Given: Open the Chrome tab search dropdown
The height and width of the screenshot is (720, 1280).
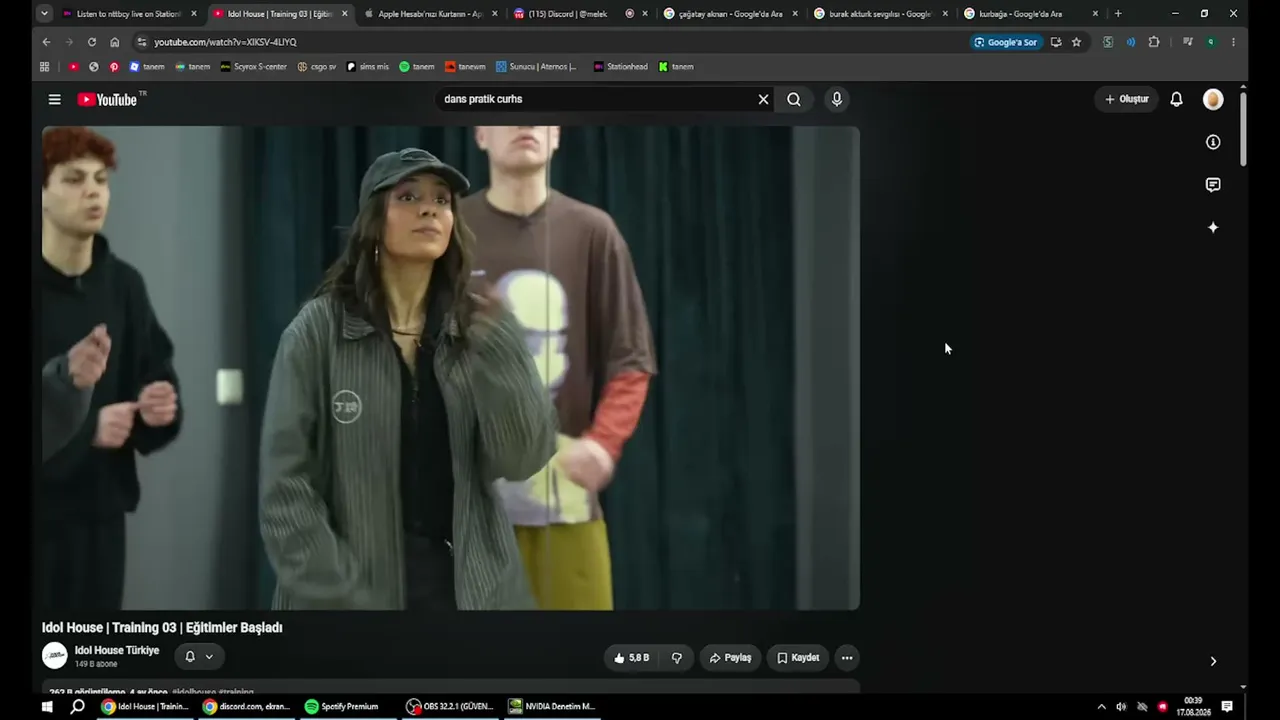Looking at the screenshot, I should (x=44, y=14).
